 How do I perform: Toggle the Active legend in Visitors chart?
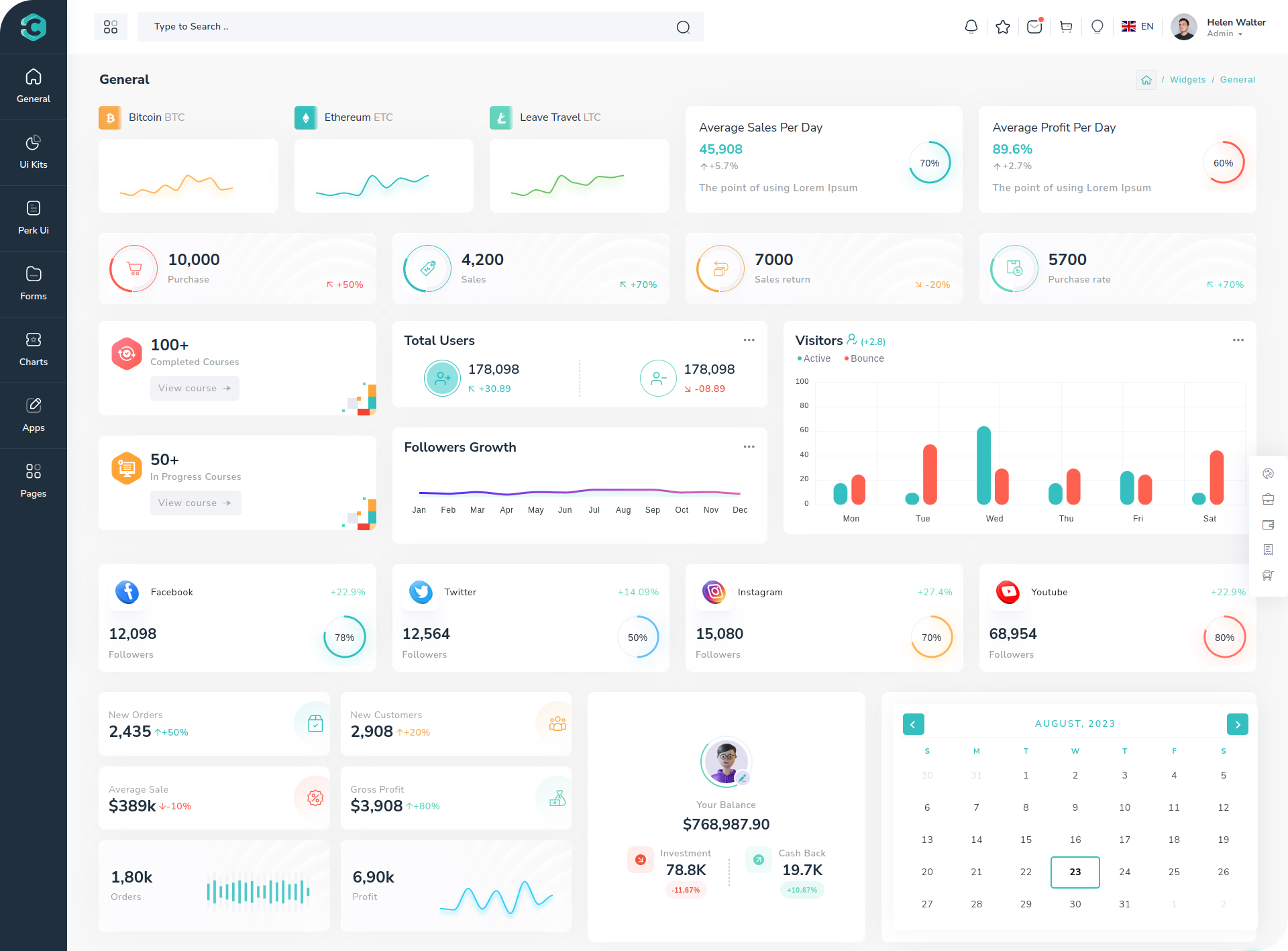pyautogui.click(x=814, y=358)
